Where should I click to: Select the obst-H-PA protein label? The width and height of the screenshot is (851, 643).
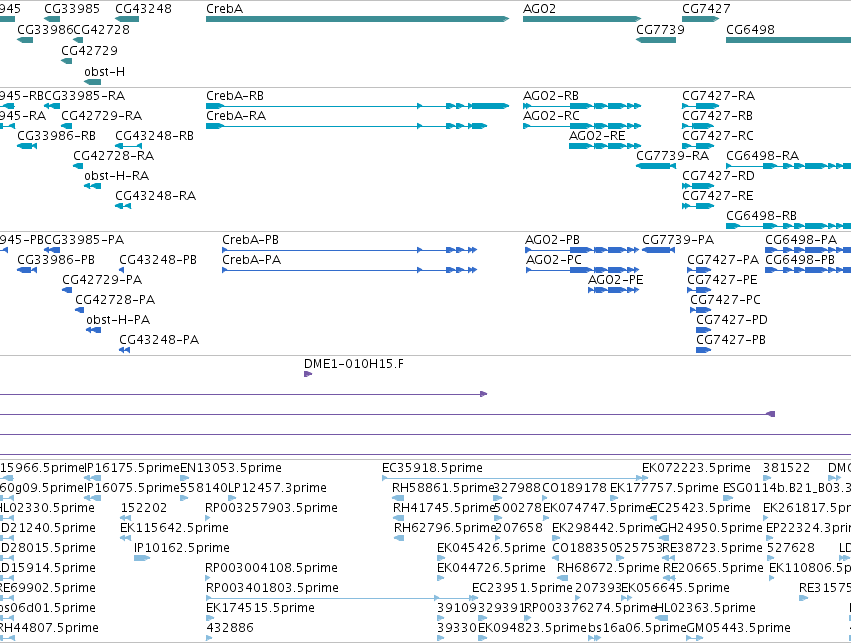pos(118,320)
